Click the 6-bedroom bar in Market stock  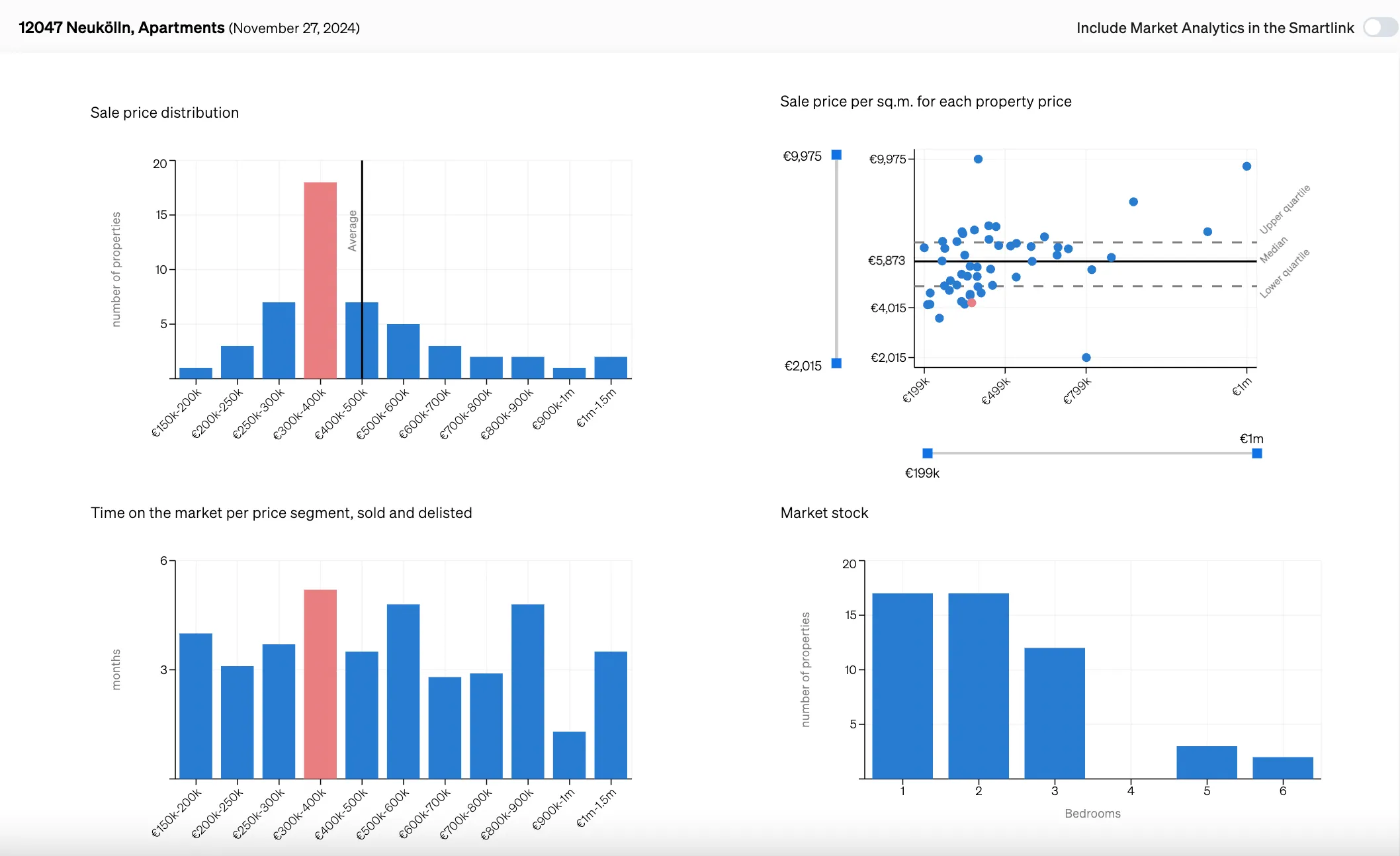pyautogui.click(x=1283, y=767)
